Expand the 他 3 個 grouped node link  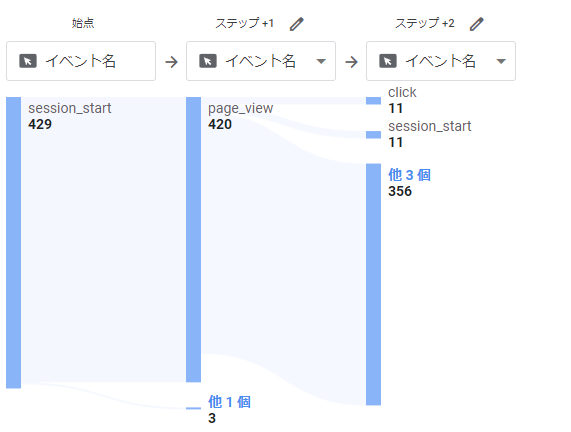409,175
